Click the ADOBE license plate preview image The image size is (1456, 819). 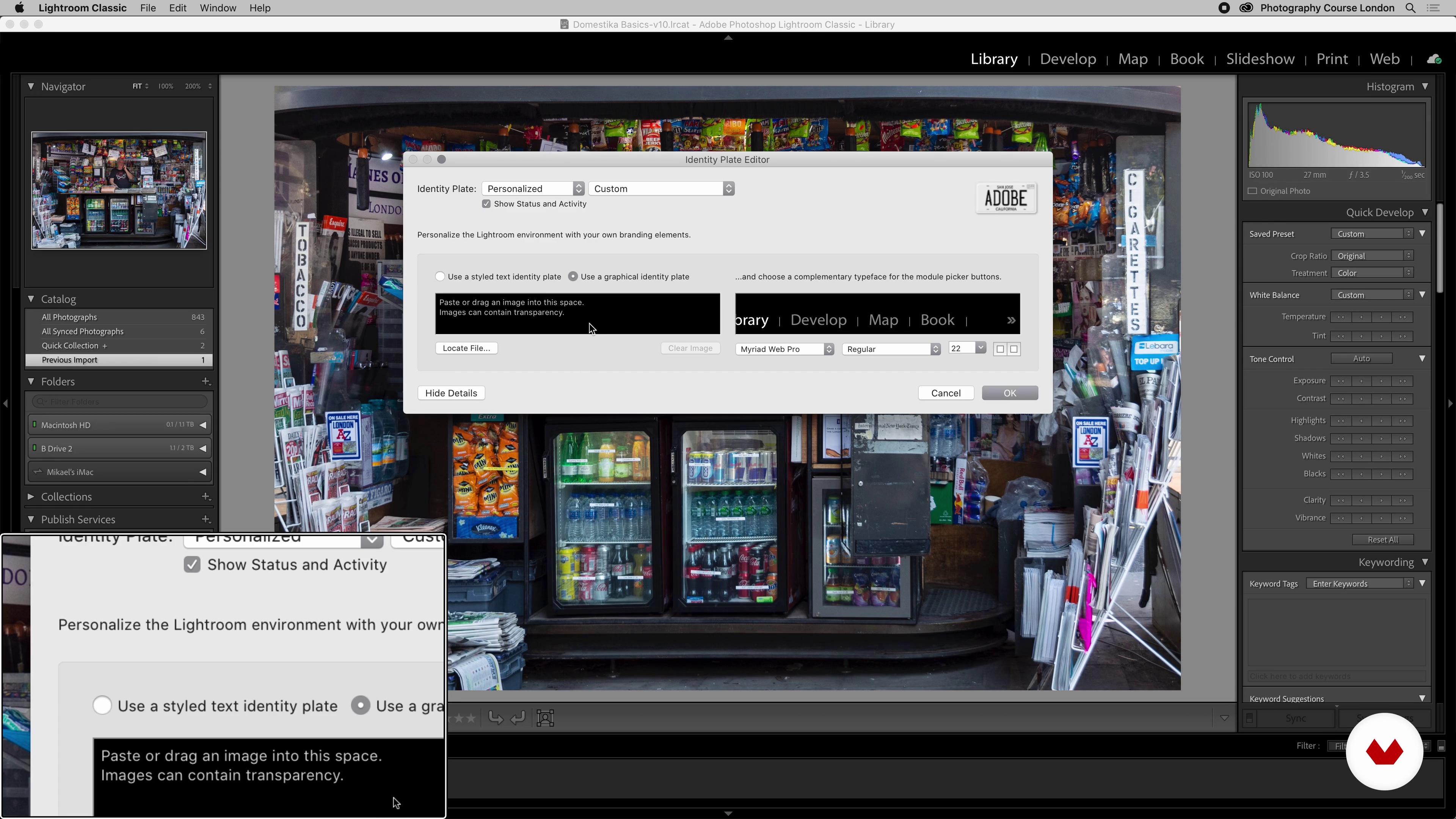[1006, 198]
